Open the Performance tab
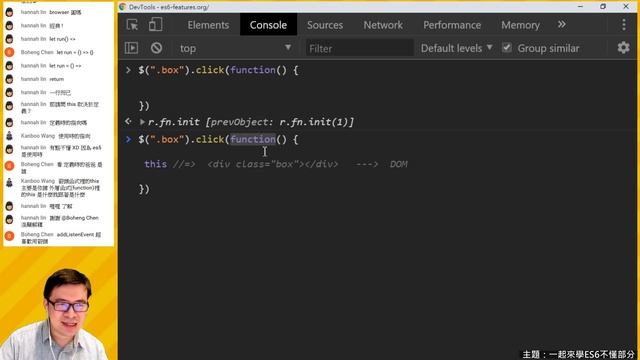The image size is (640, 360). pos(452,25)
